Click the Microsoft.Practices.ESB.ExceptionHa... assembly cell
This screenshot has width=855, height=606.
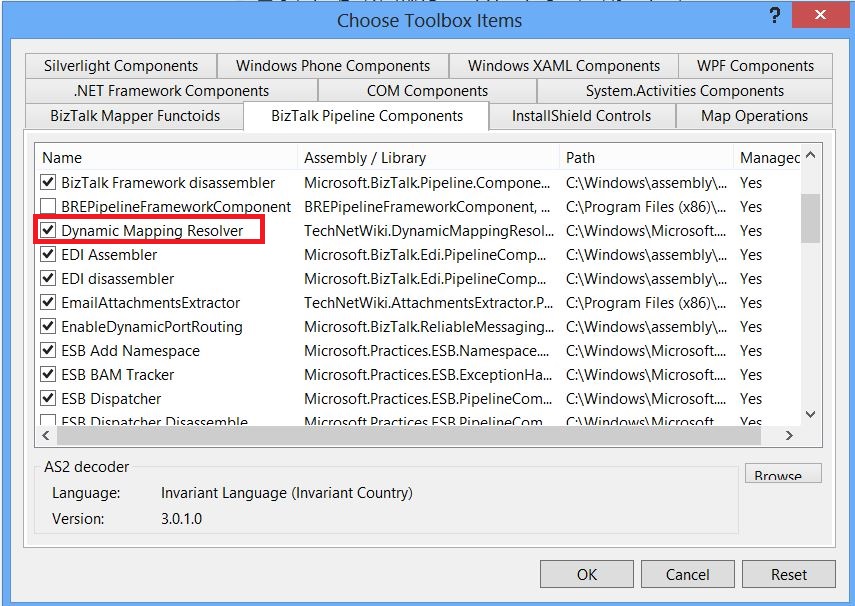click(x=428, y=375)
